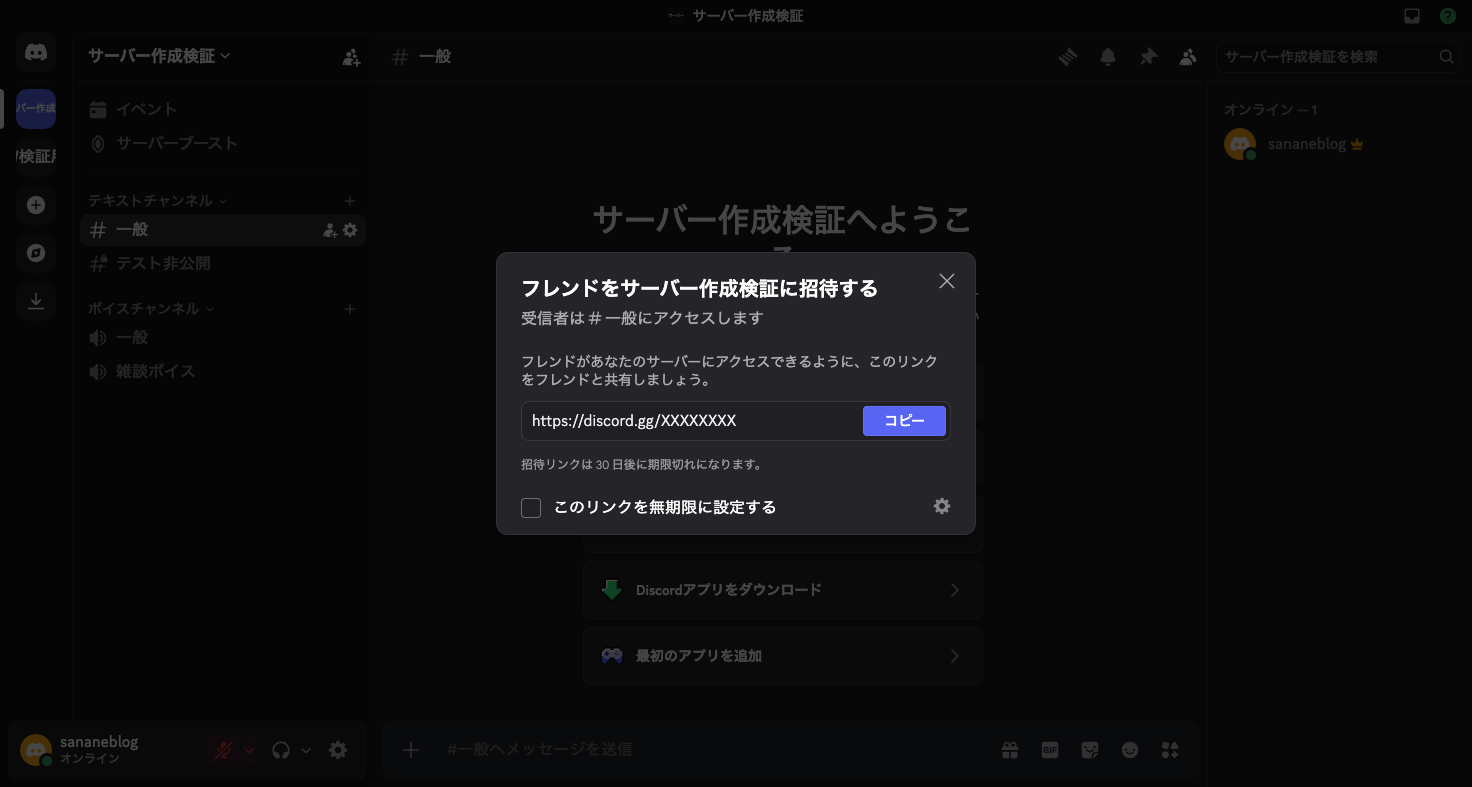Select the テスト非公開 channel

223,264
